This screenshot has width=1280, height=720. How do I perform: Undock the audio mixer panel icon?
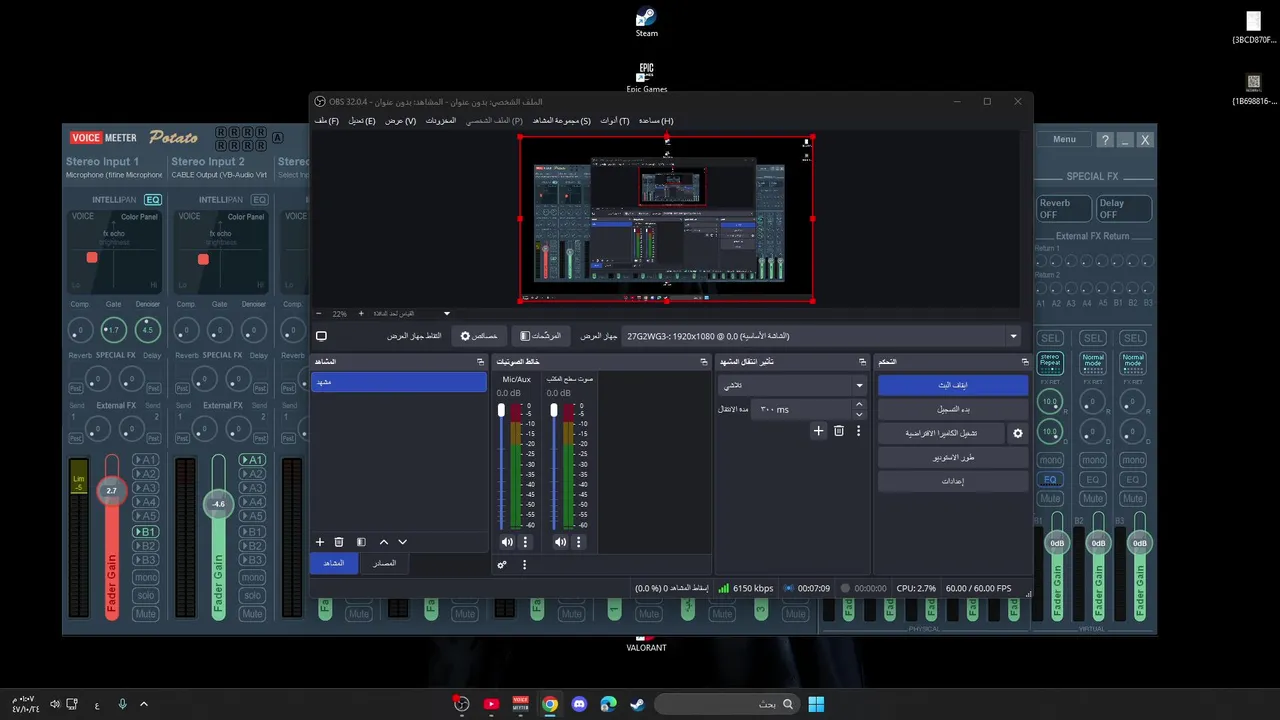[703, 361]
